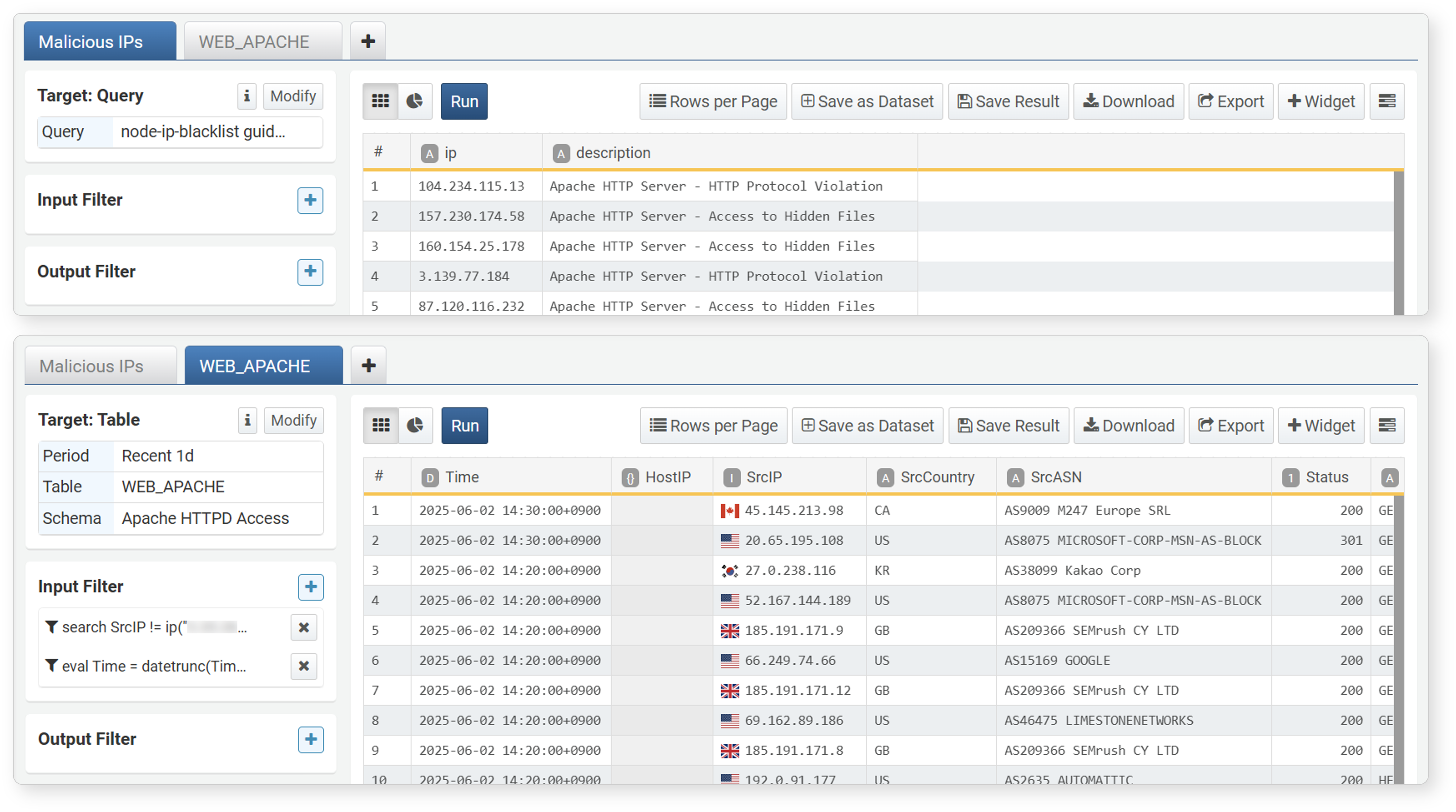Open Rows per Page in top panel
Screen dimensions: 1456x812
coord(713,101)
